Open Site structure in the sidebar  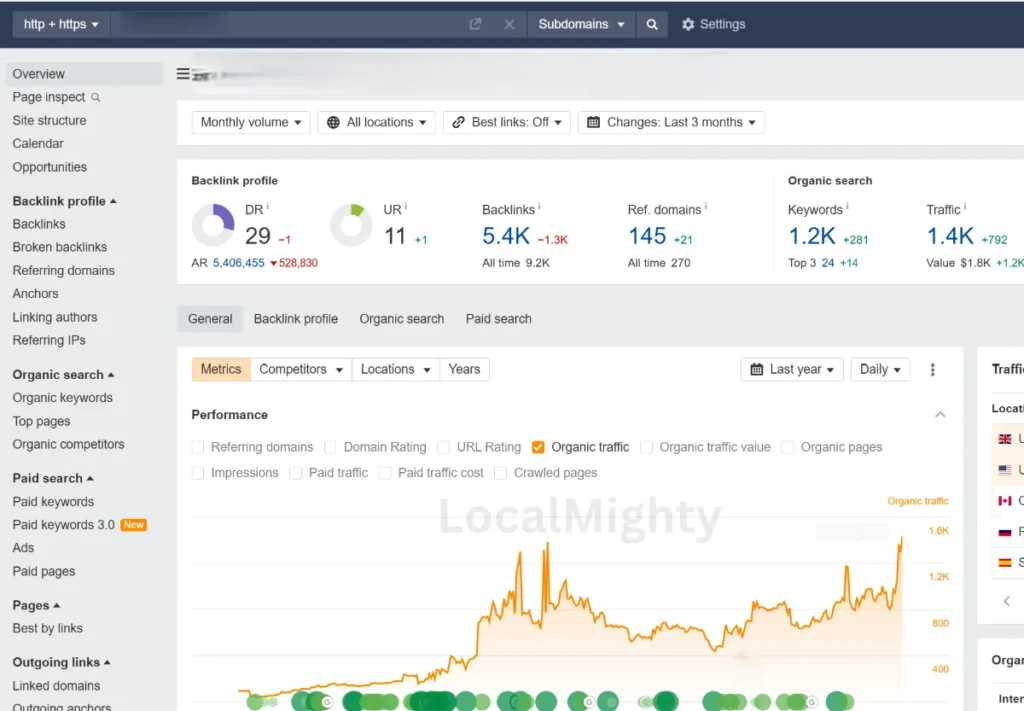49,121
